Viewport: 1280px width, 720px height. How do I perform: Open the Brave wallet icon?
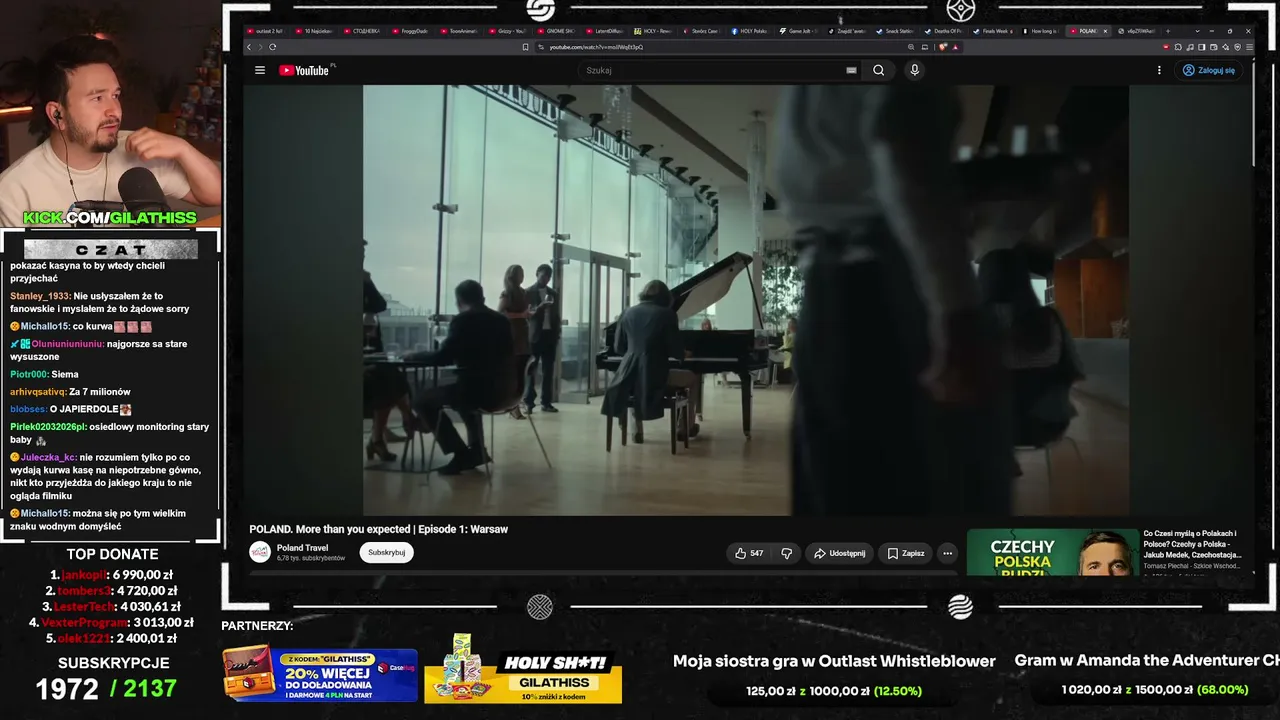click(x=1214, y=47)
